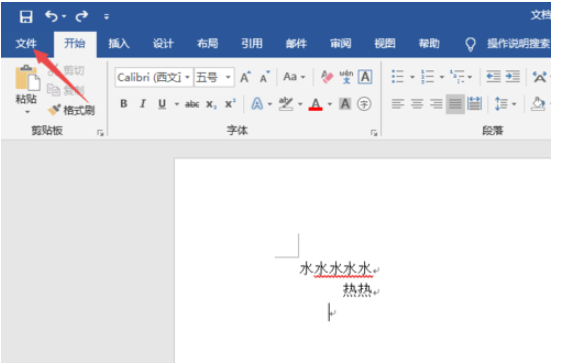Click the 操作说明搜索 search box
Screen dimensions: 568x363
click(x=518, y=44)
